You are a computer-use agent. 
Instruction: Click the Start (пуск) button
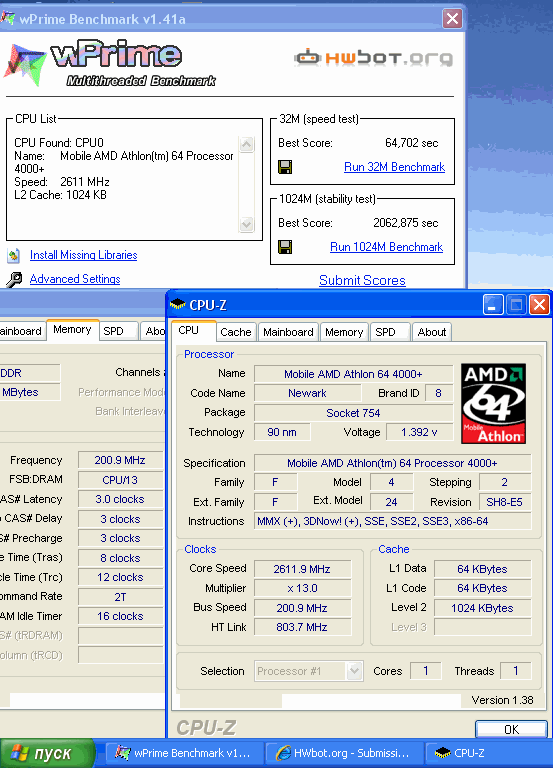[47, 753]
